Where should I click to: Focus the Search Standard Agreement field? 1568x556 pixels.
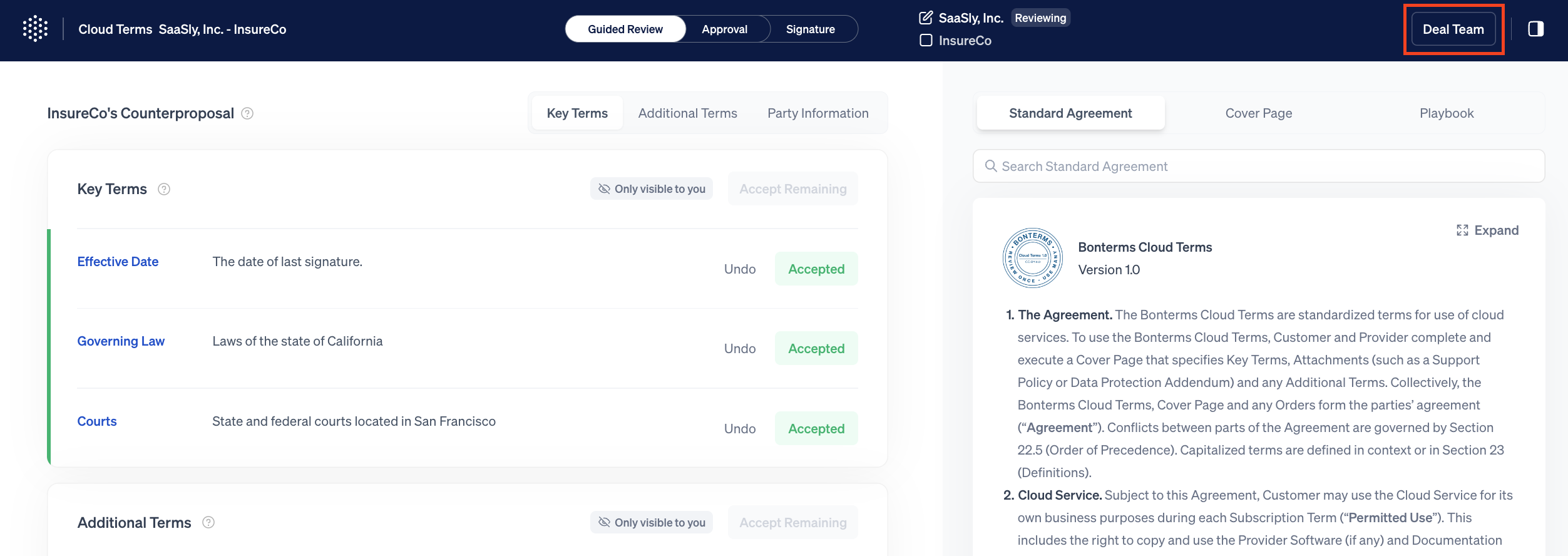[x=1258, y=166]
